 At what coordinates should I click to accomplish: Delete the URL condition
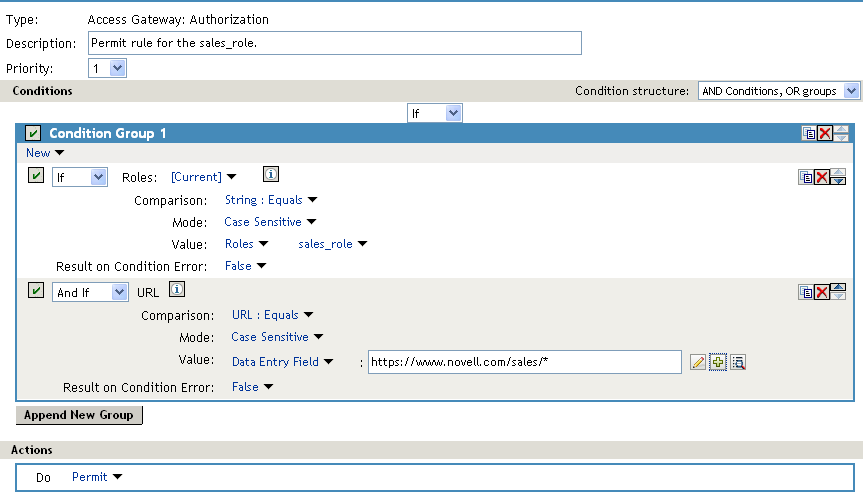(x=822, y=292)
